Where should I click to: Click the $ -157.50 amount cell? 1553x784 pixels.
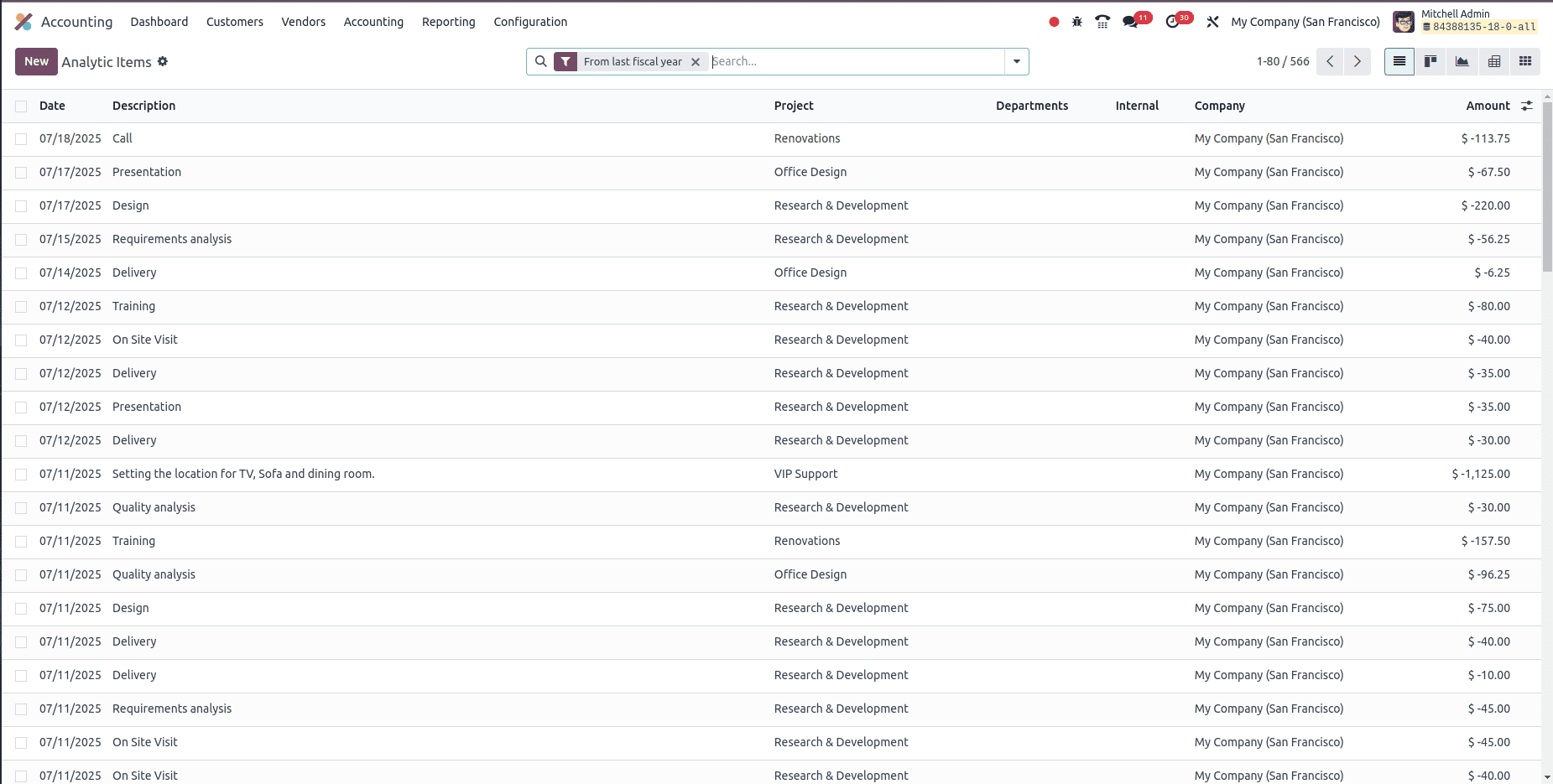click(1485, 541)
